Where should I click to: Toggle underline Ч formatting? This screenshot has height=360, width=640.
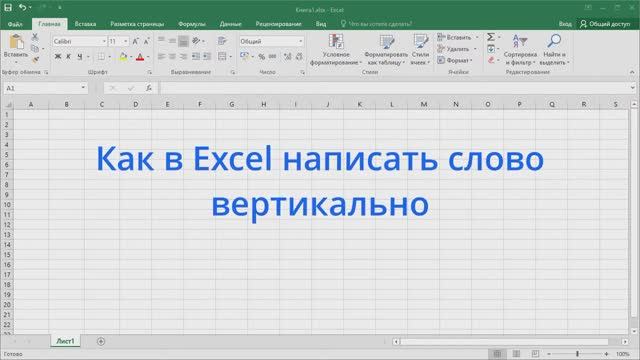(80, 56)
